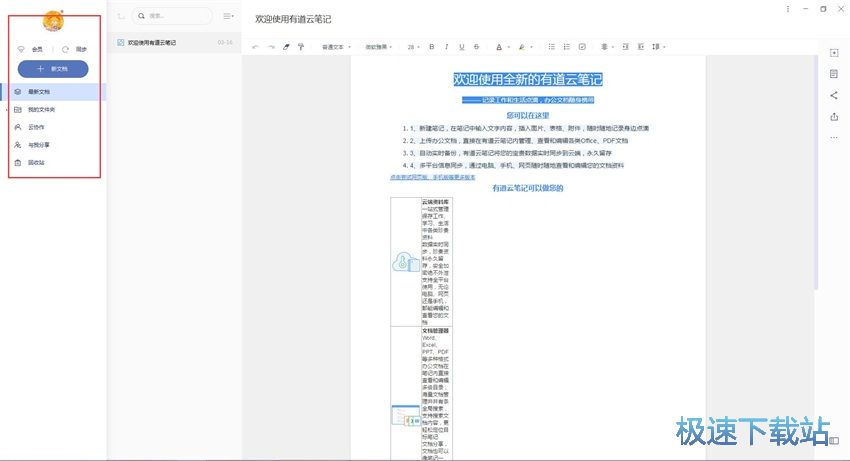Click the first indent icon after alignment

(626, 47)
